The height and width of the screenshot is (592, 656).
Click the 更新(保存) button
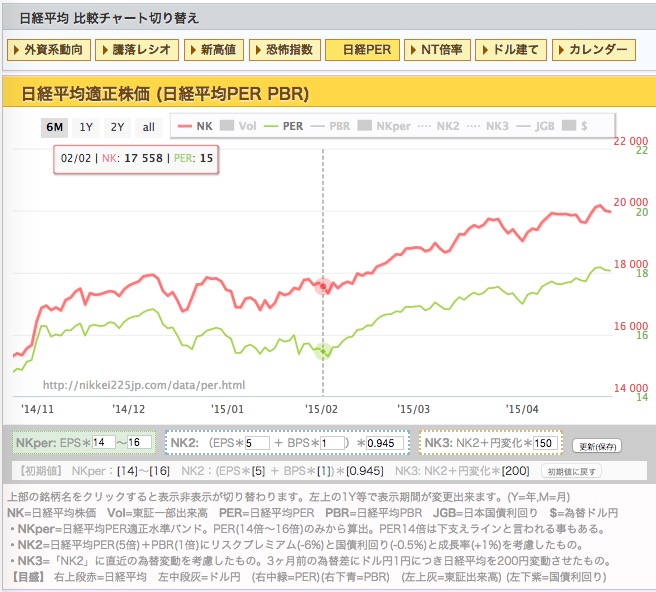pyautogui.click(x=597, y=446)
